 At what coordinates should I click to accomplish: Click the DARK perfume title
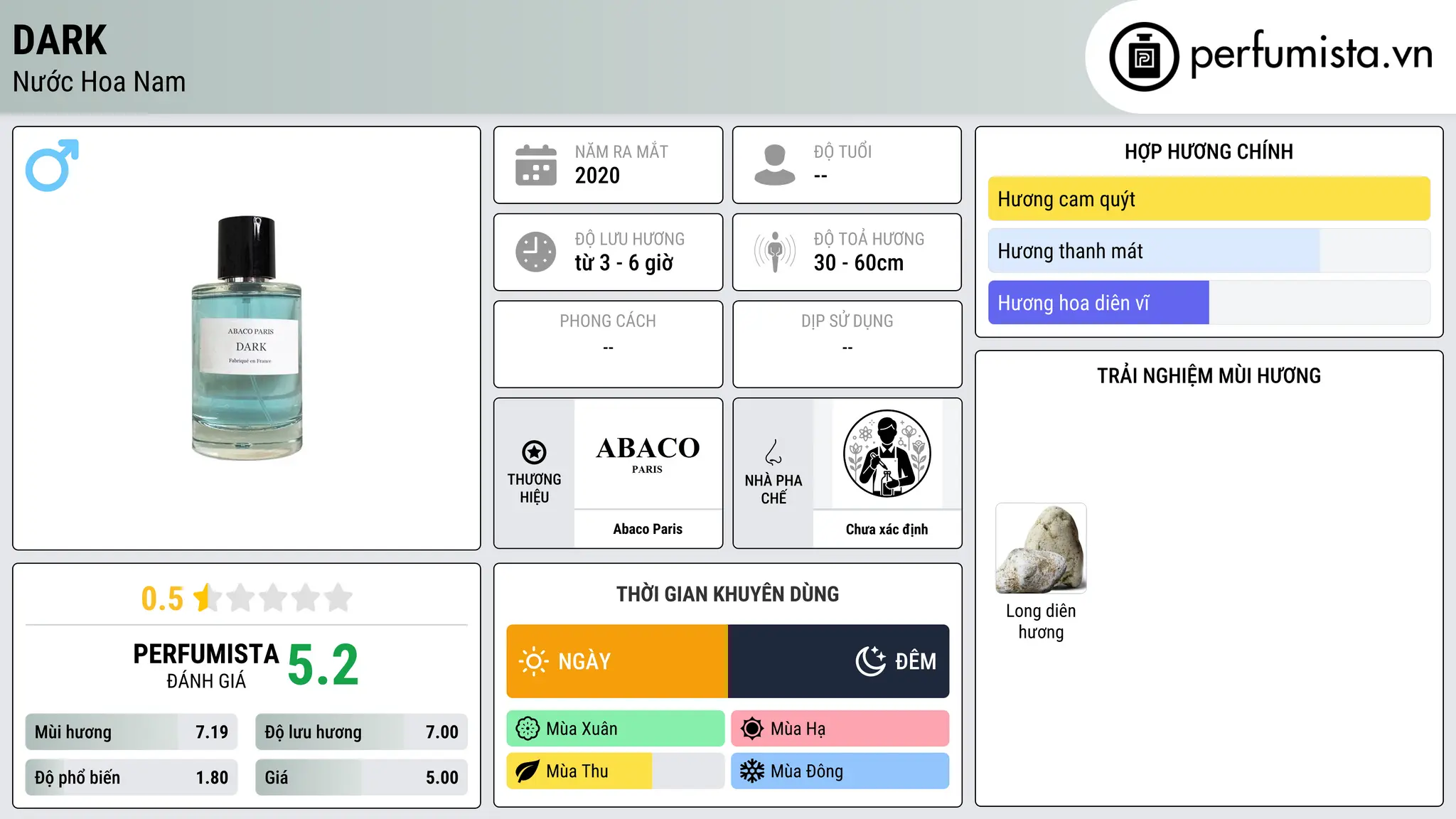click(x=60, y=40)
